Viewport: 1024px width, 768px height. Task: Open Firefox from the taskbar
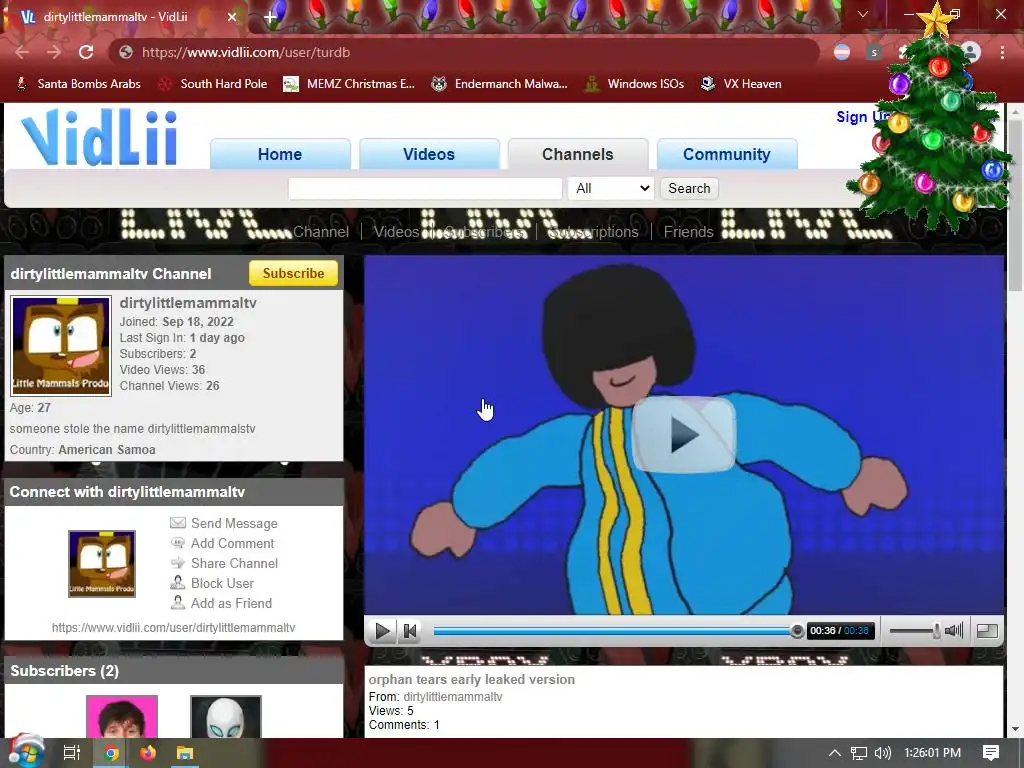tap(148, 753)
